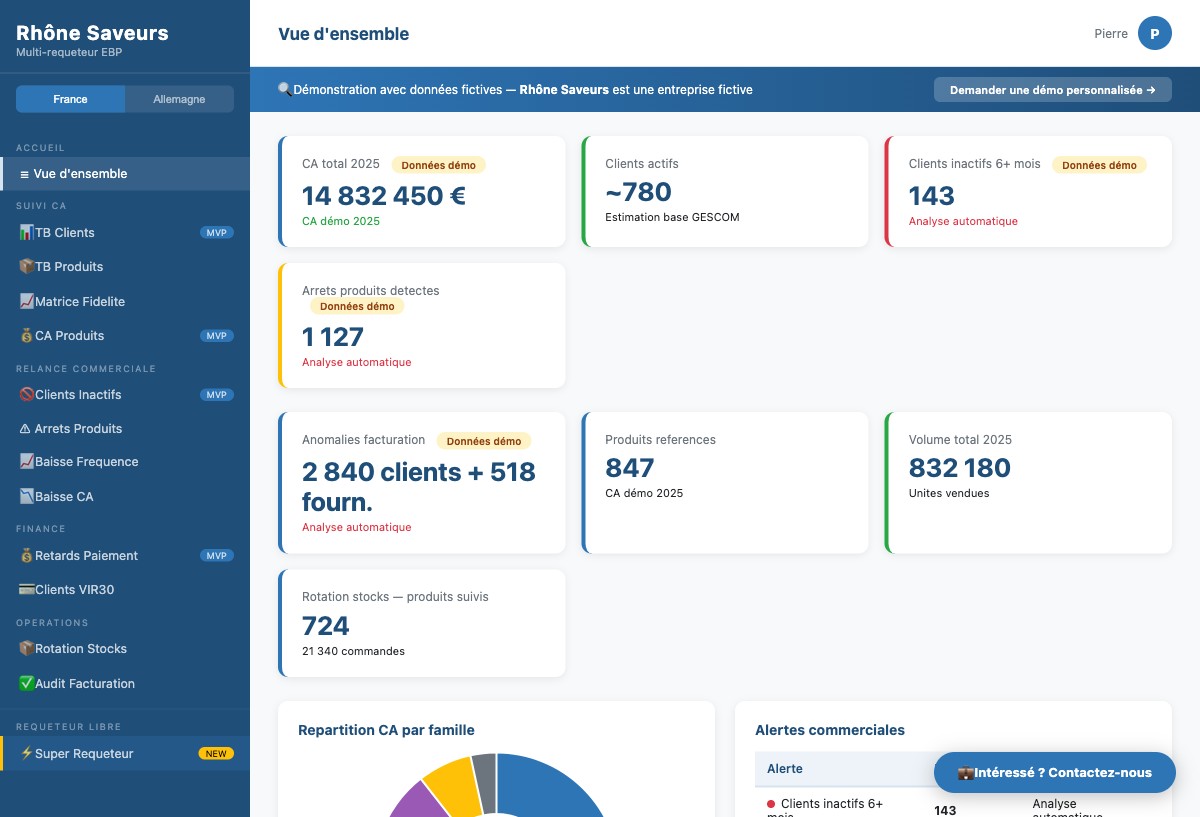Click the hamburger icon beside Vue d'ensemble
The image size is (1200, 817).
click(x=24, y=174)
